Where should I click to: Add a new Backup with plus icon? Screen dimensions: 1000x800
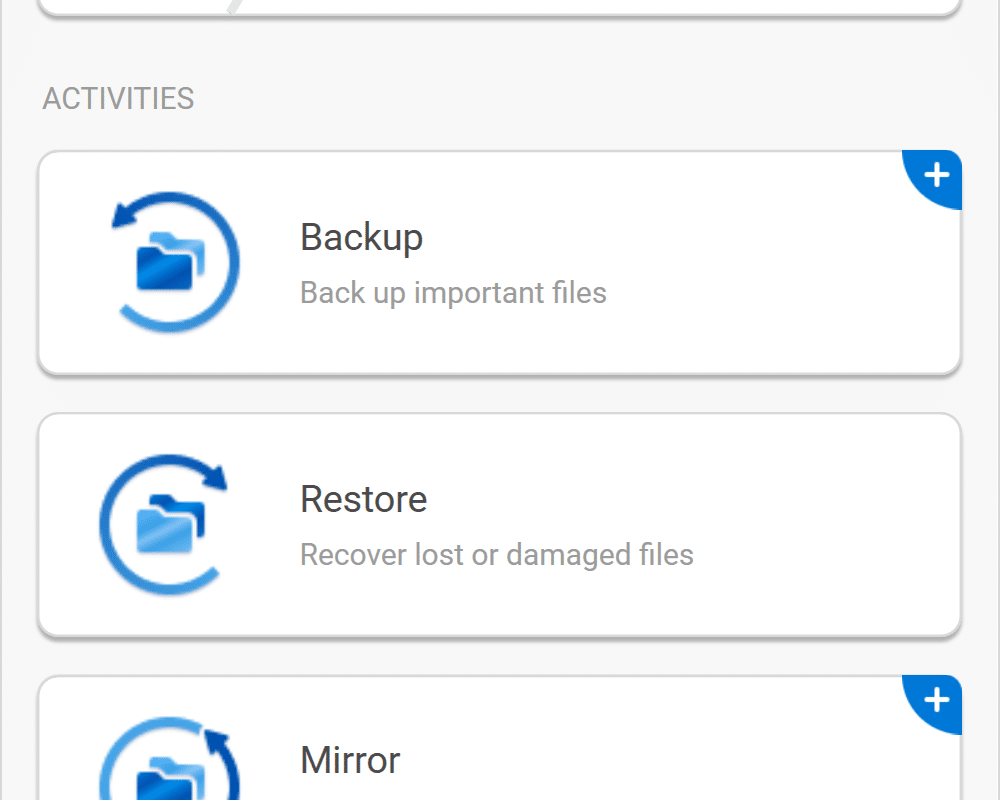pos(936,175)
